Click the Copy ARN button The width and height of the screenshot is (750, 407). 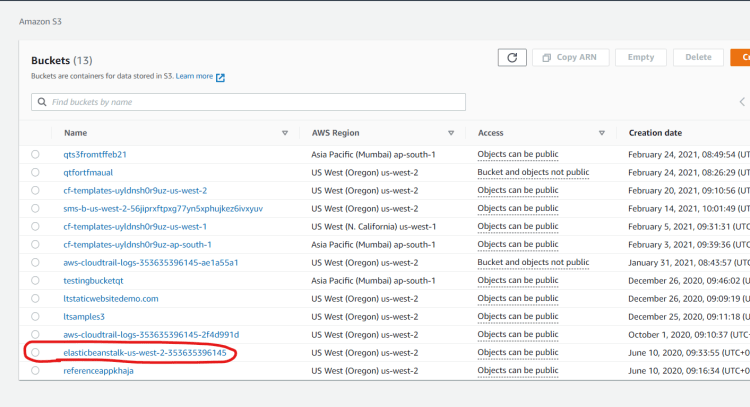(x=571, y=57)
